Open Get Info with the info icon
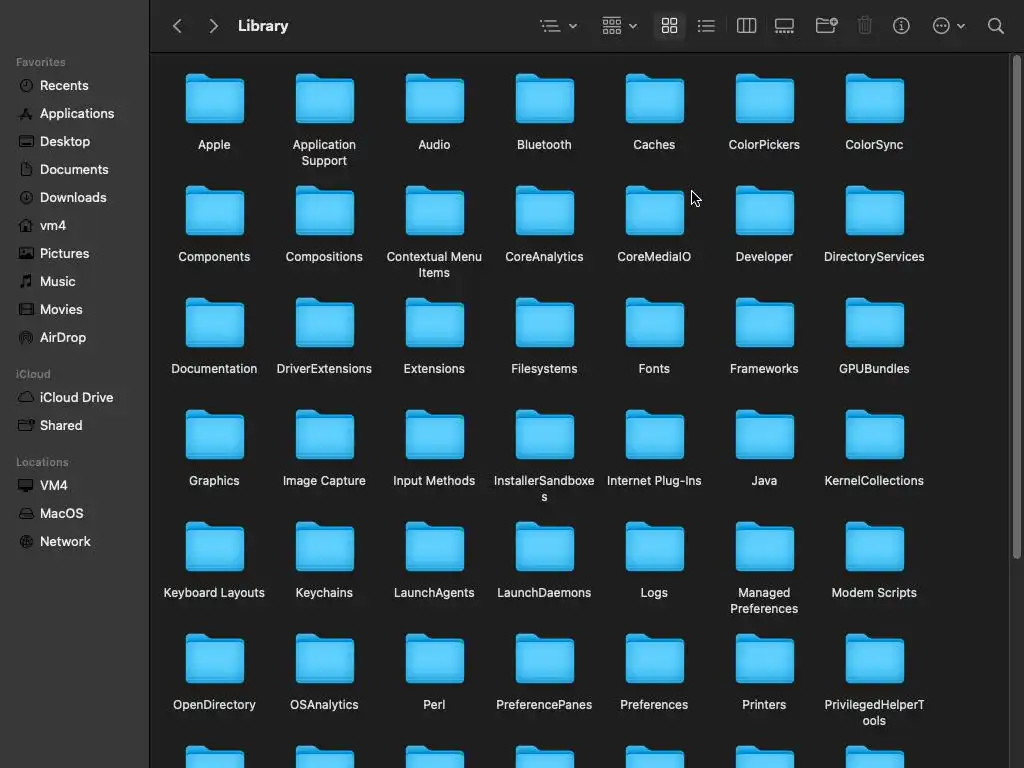Viewport: 1024px width, 768px height. 901,26
